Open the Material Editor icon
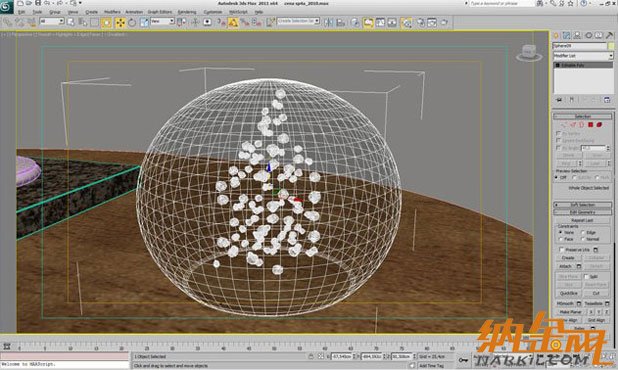Screen dimensions: 618x370 point(407,22)
